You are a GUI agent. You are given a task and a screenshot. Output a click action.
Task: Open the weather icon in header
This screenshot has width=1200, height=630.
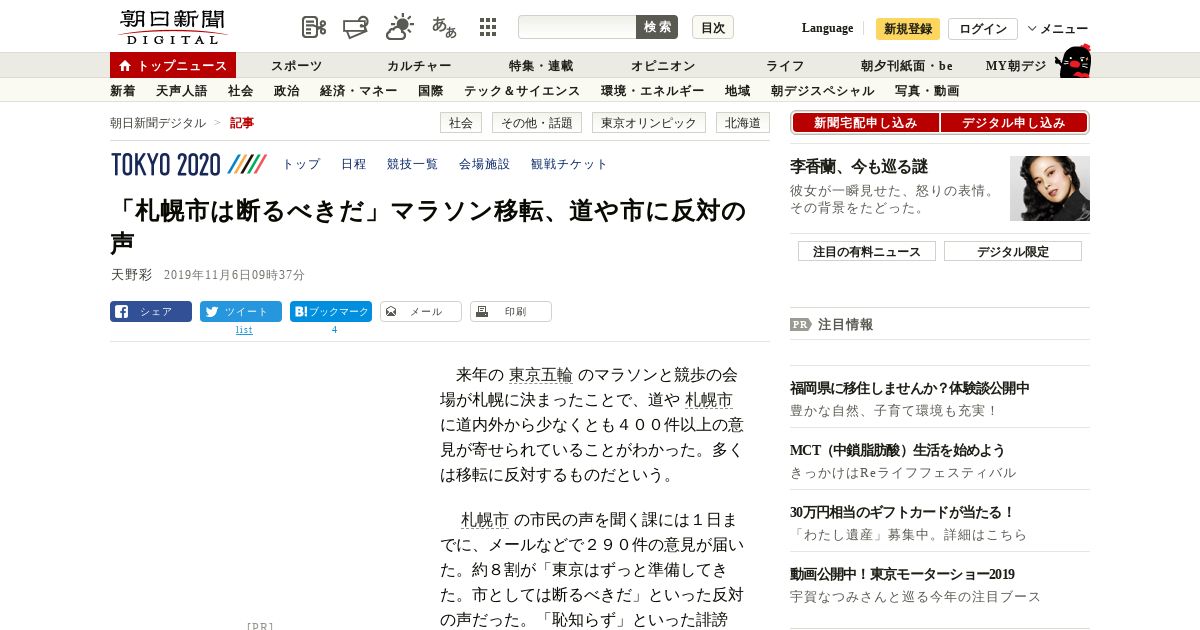click(400, 27)
